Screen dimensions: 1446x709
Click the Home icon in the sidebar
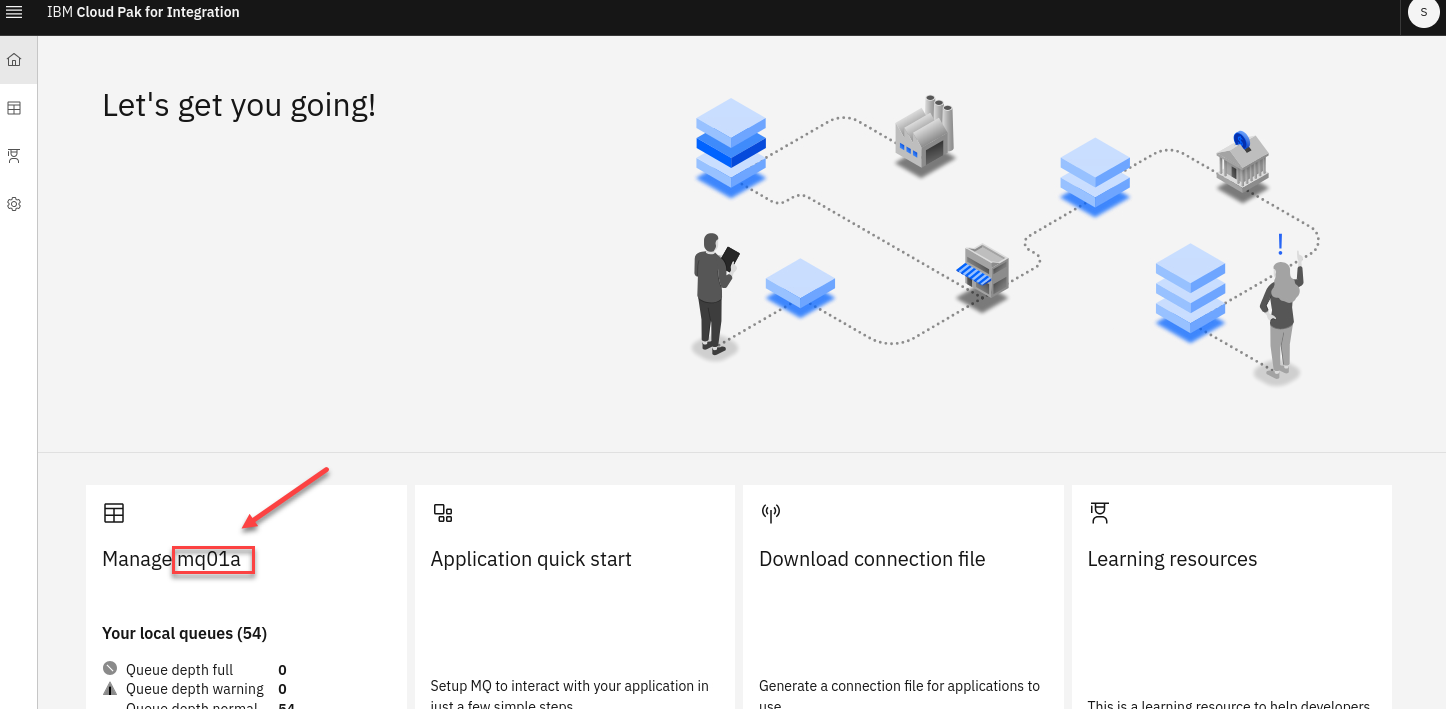coord(14,60)
